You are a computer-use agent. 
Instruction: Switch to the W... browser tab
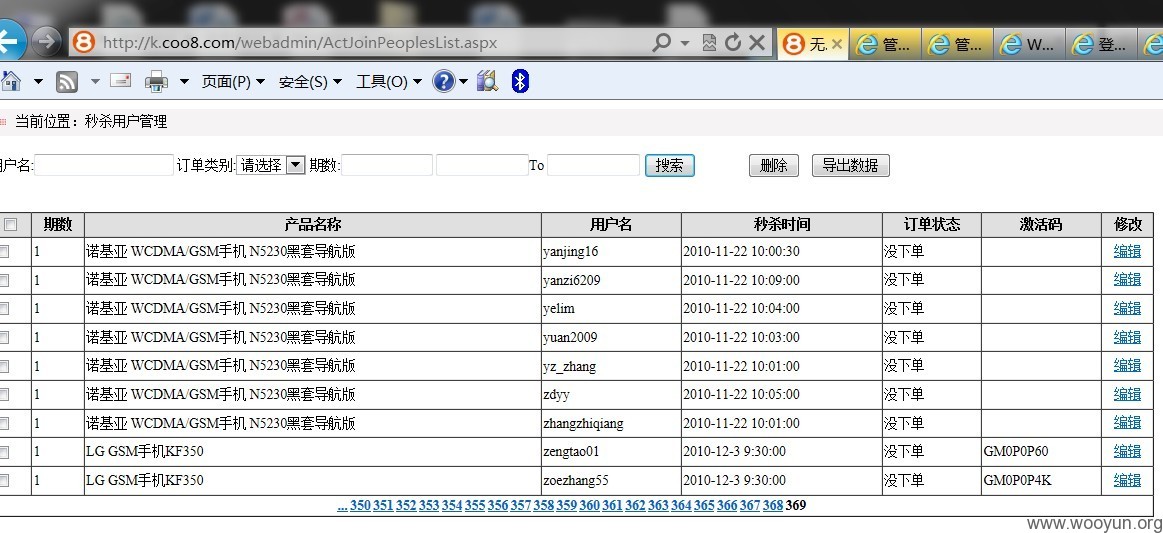pos(1029,44)
